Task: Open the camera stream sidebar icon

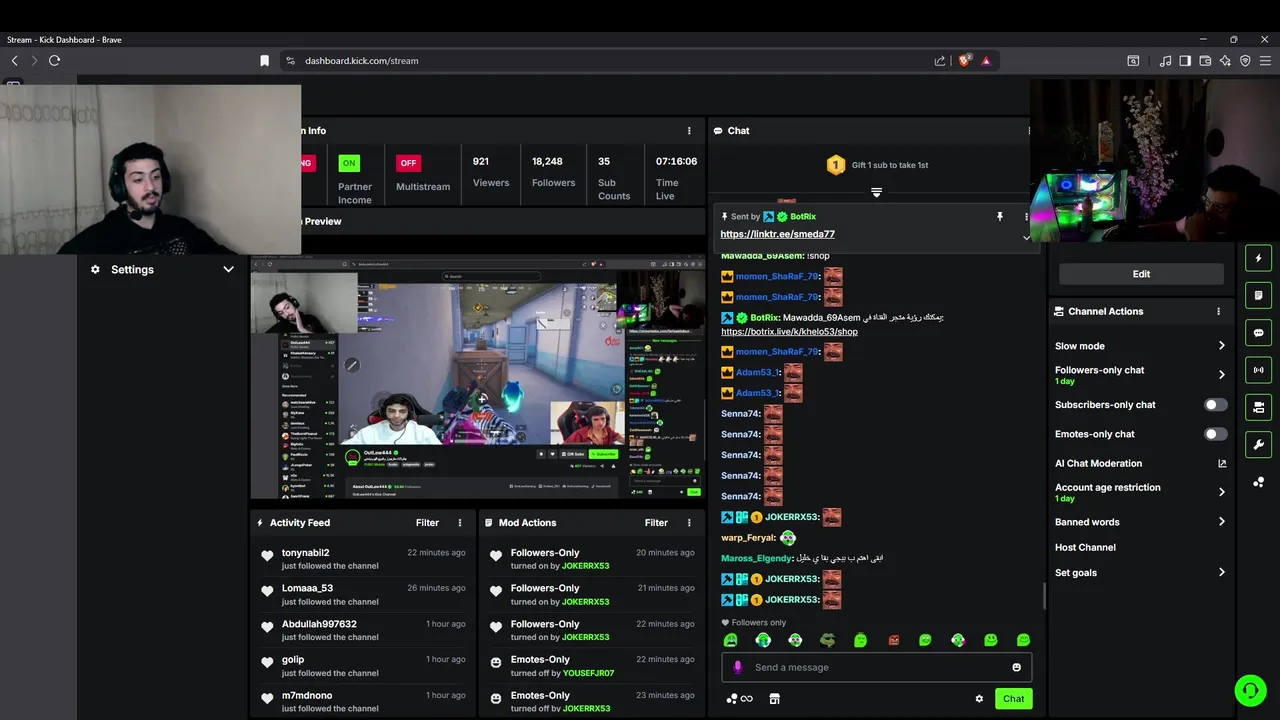Action: point(1258,407)
